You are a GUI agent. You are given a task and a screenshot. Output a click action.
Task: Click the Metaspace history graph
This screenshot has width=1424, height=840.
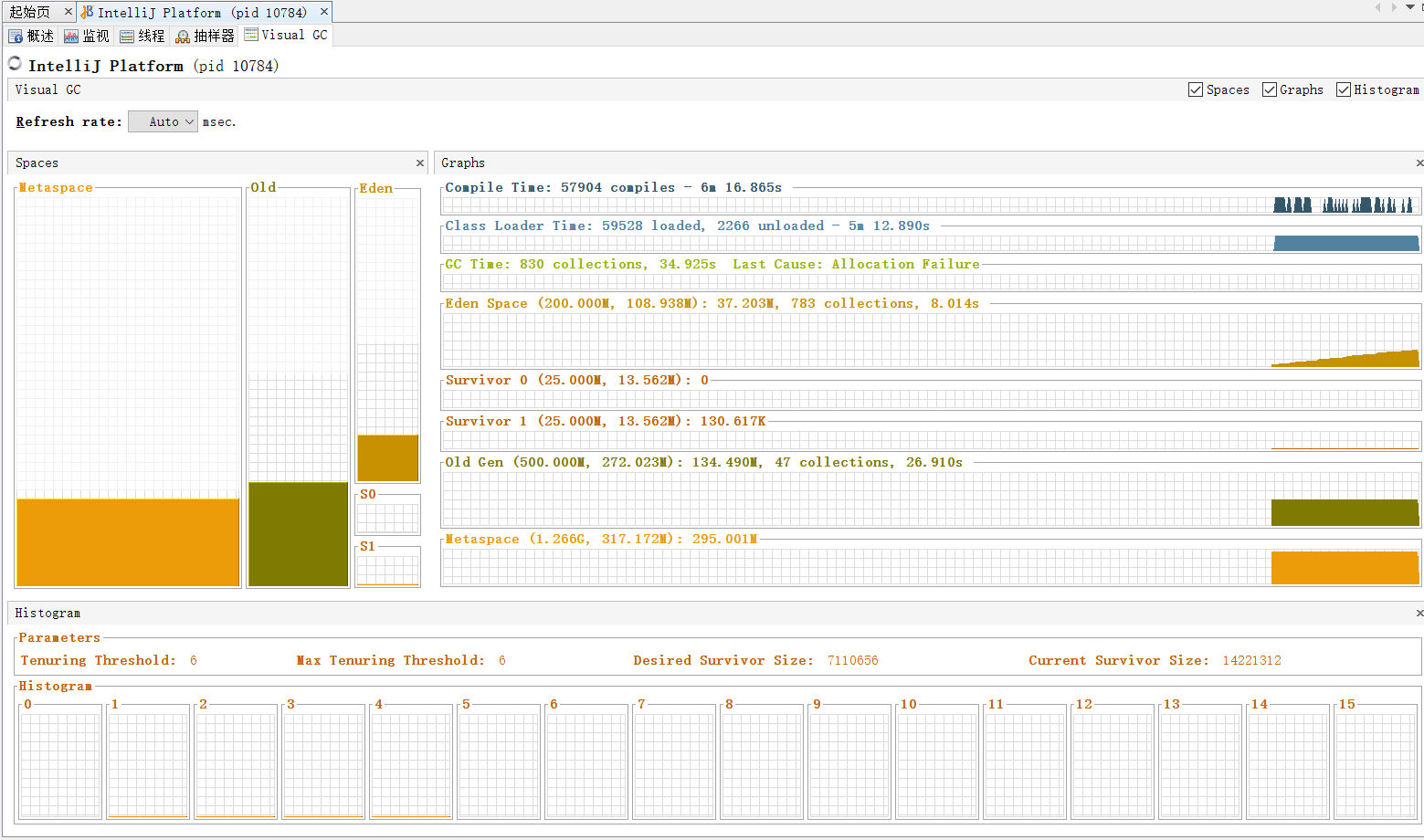click(931, 566)
